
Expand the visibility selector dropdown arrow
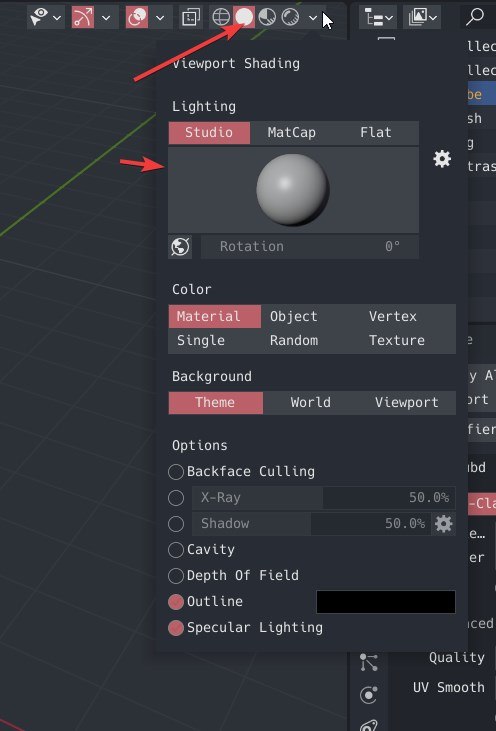point(57,18)
